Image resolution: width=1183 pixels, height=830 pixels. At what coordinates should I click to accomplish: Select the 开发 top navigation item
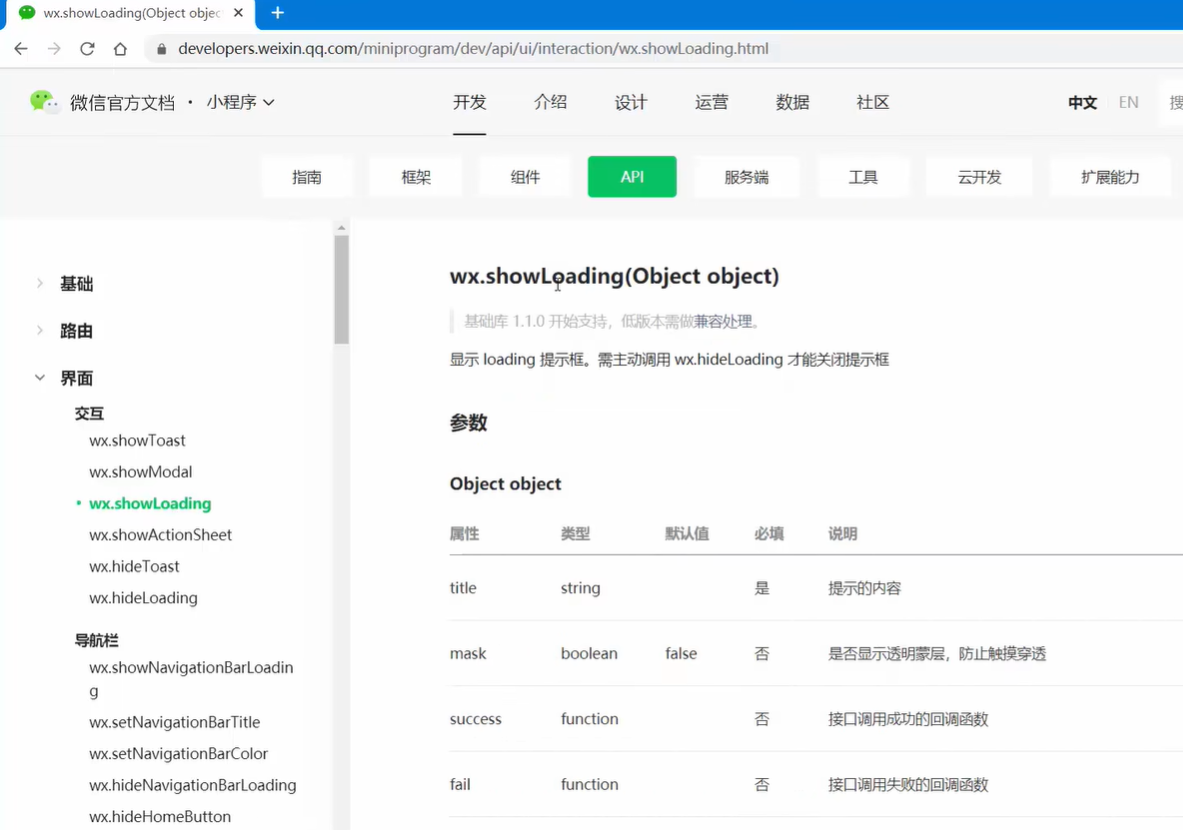[x=469, y=102]
